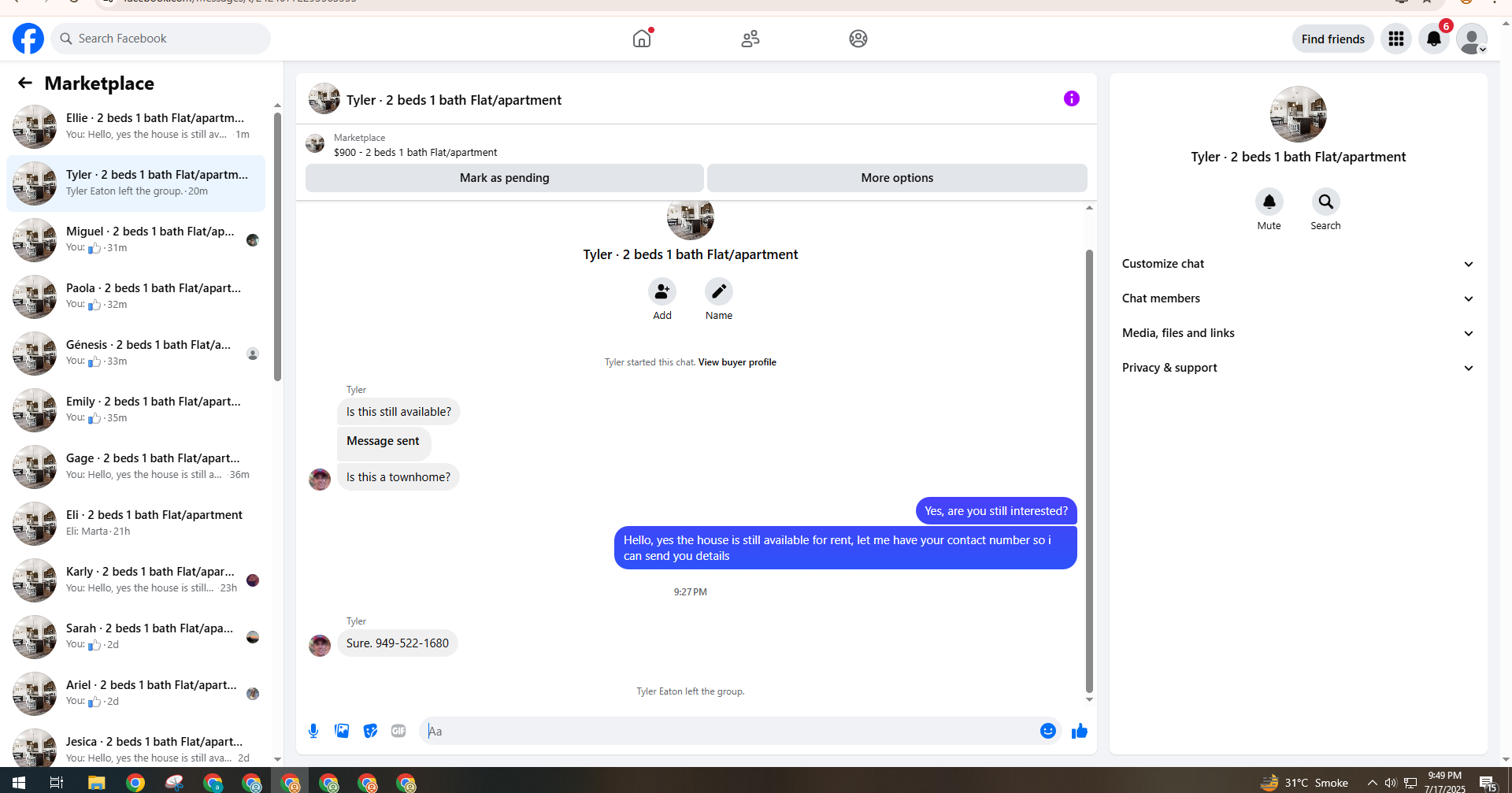Focus the Search Facebook field
Image resolution: width=1512 pixels, height=793 pixels.
coord(161,39)
